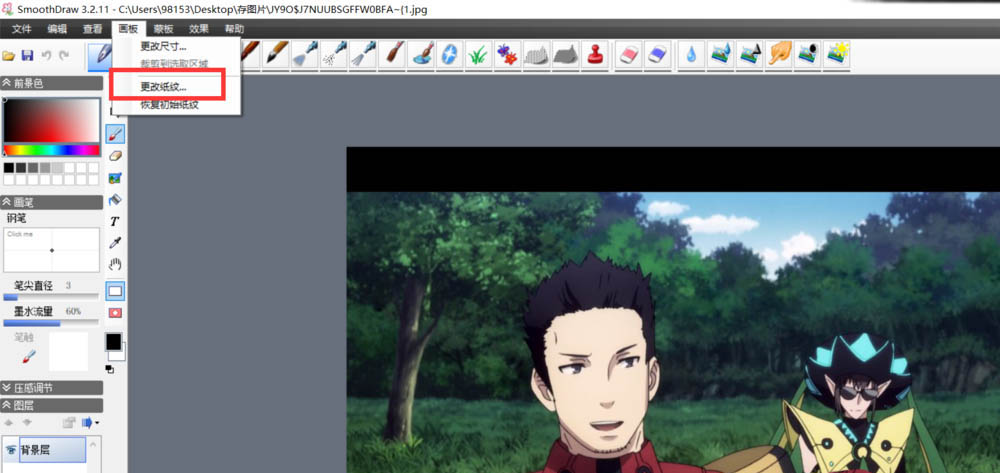Toggle the 背景层 layer eye visibility

pos(11,450)
